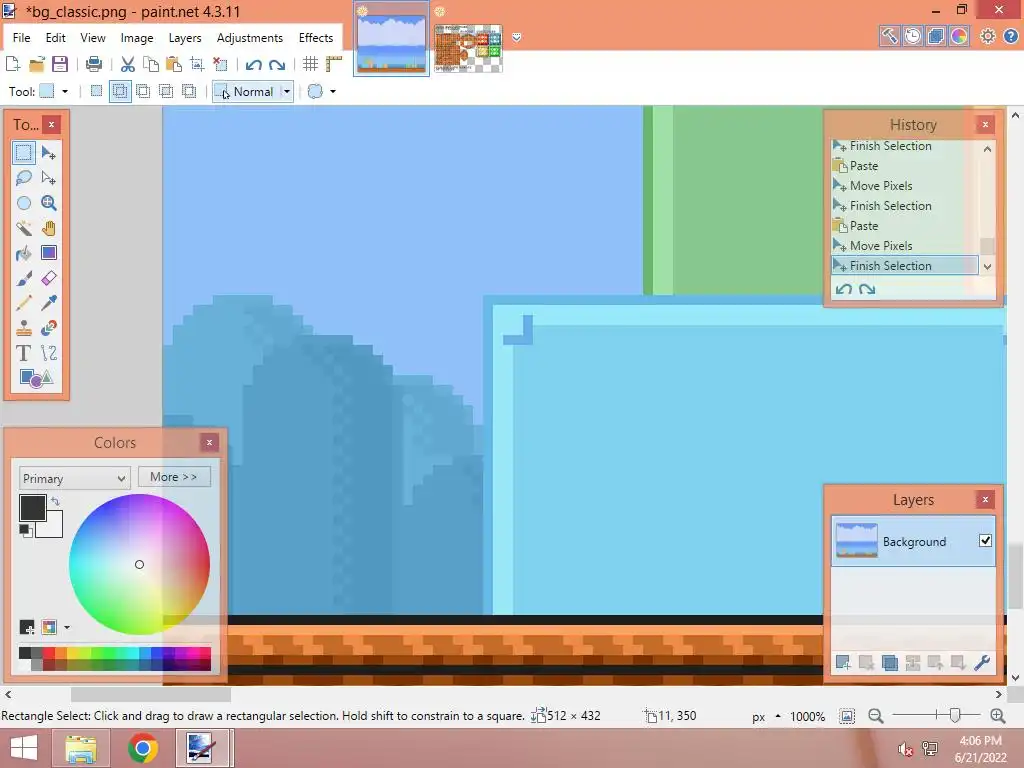Select the Recolor tool

(x=48, y=328)
